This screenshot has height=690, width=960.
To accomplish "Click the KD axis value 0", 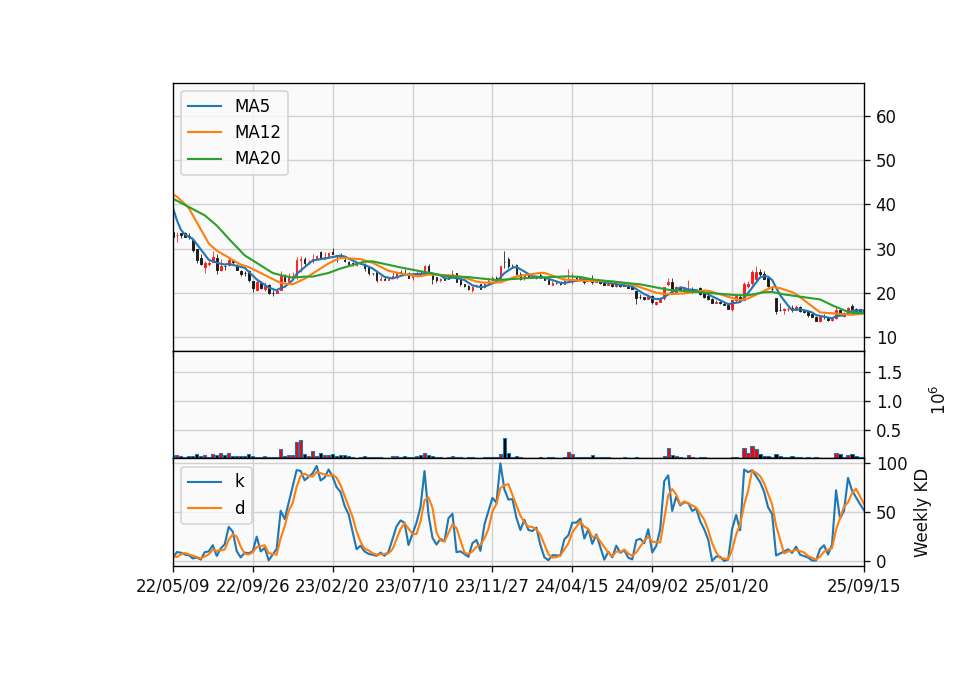I will pyautogui.click(x=881, y=561).
